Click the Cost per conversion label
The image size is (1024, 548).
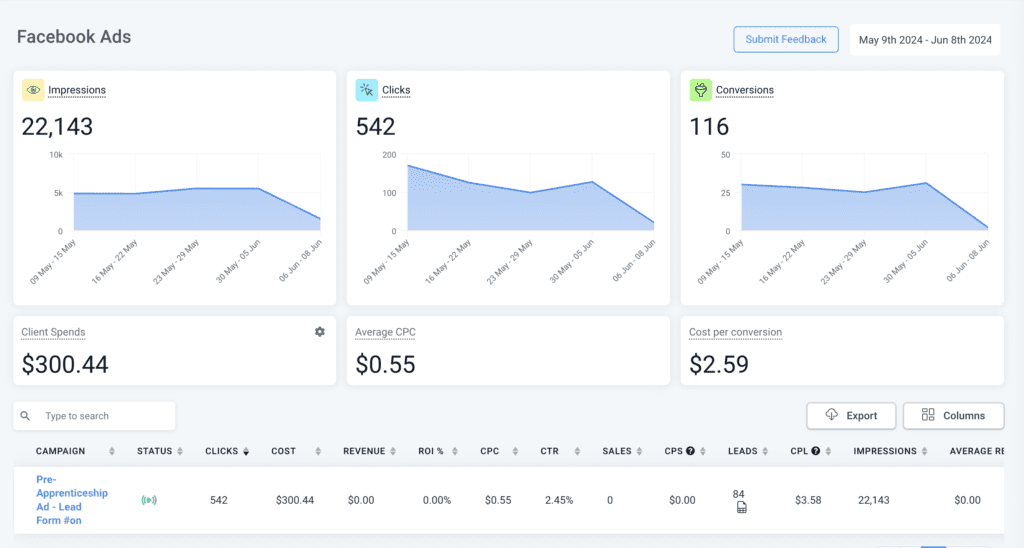[735, 332]
